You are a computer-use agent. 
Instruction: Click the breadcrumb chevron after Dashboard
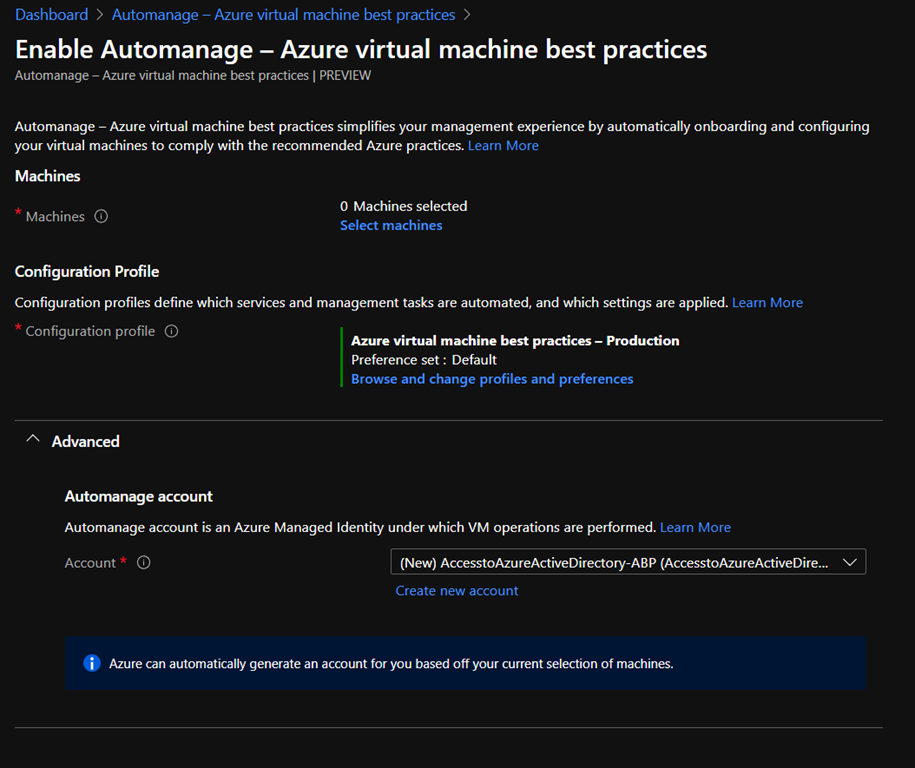[x=100, y=15]
